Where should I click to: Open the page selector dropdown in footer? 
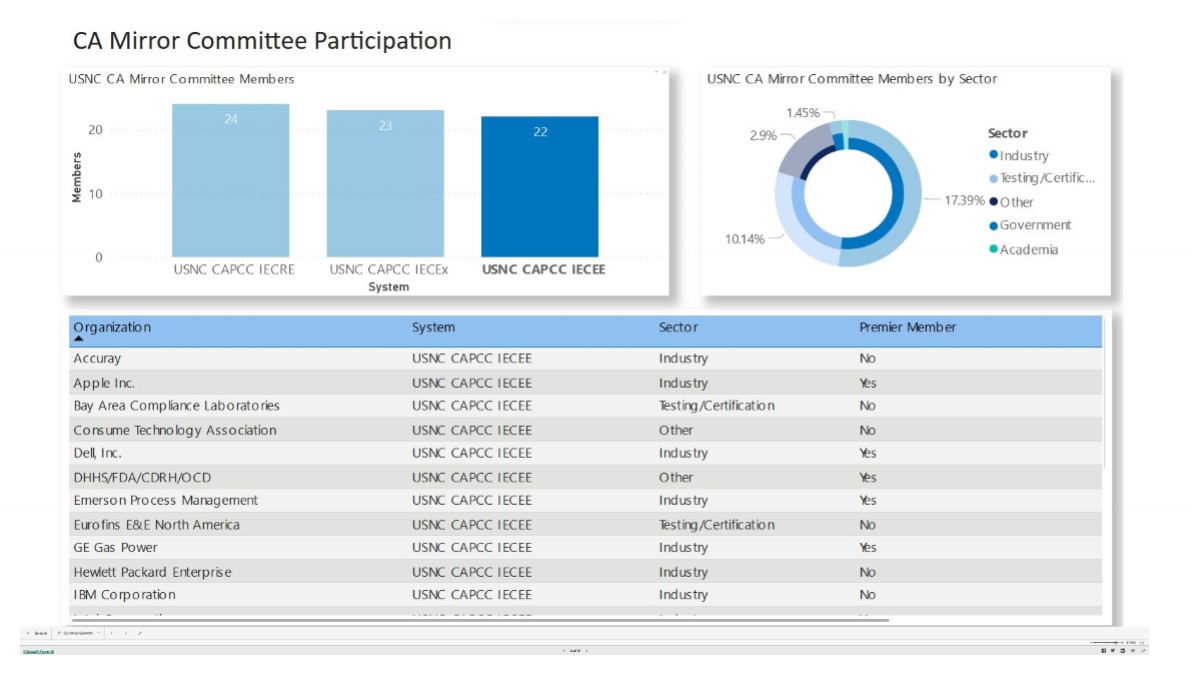(x=78, y=633)
